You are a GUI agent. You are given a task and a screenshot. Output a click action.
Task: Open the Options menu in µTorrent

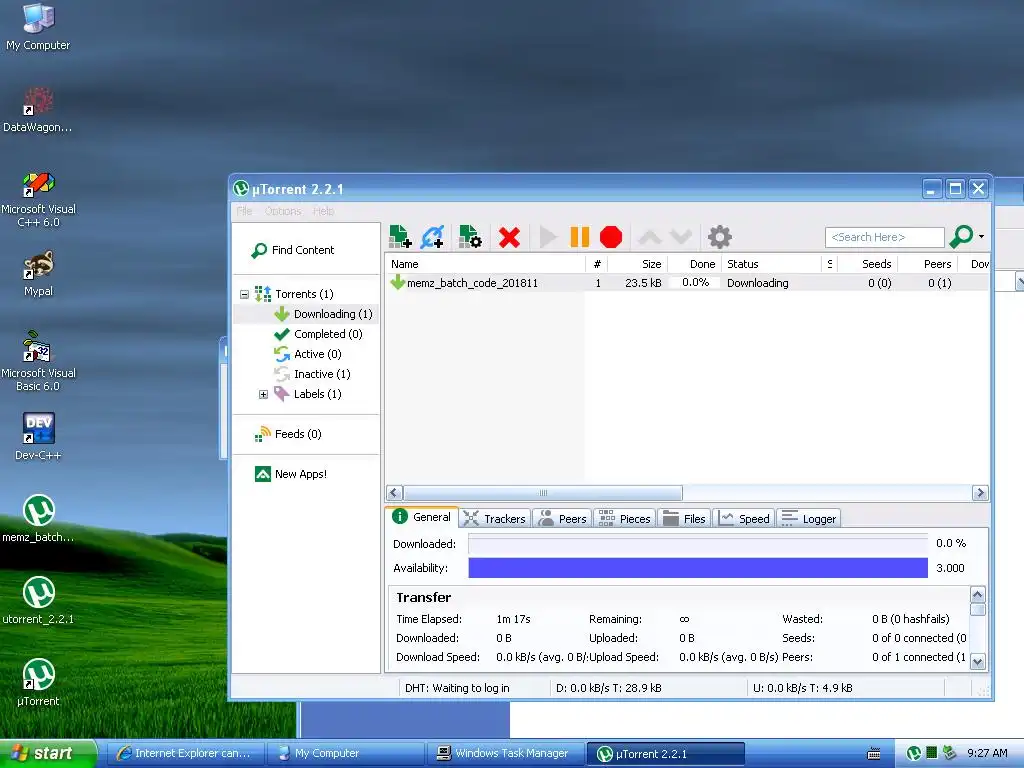(x=283, y=211)
